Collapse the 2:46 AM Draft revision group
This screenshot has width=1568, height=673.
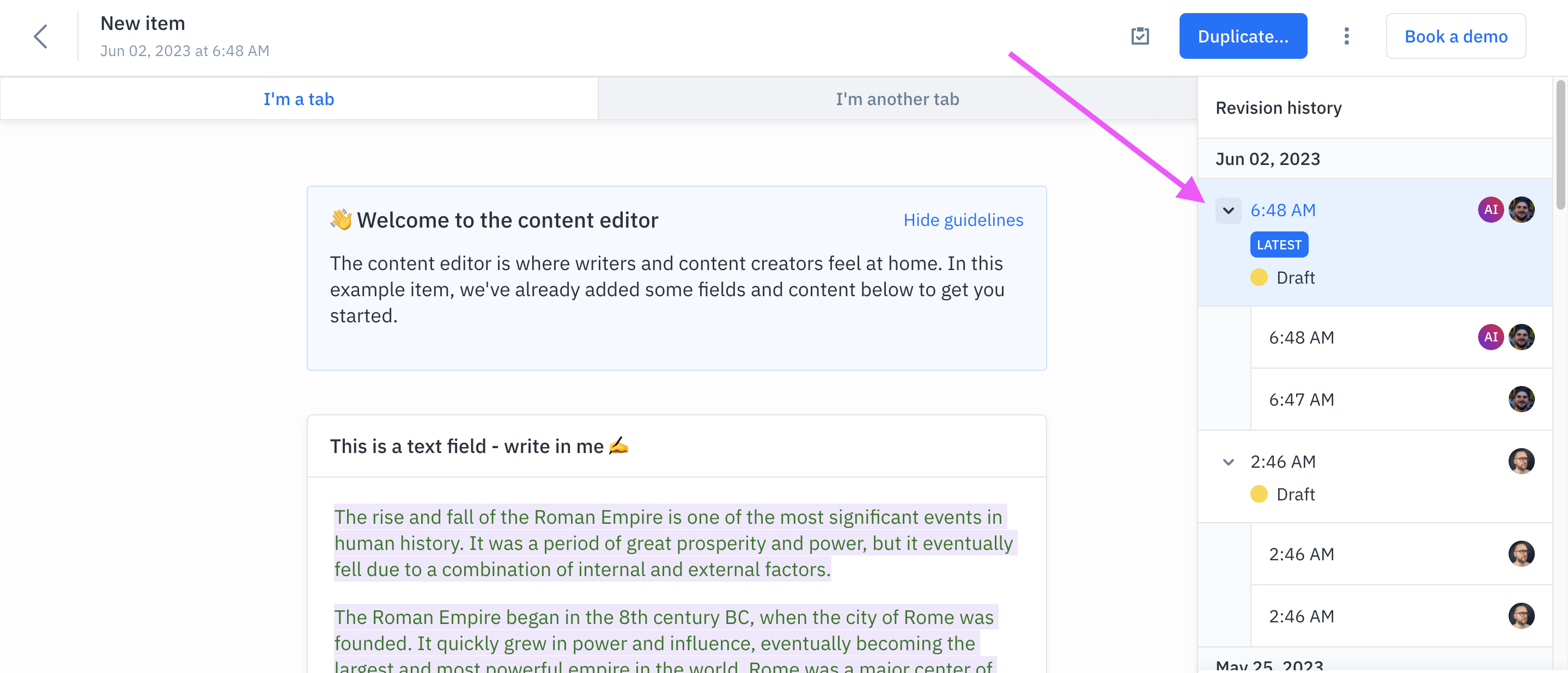tap(1229, 462)
